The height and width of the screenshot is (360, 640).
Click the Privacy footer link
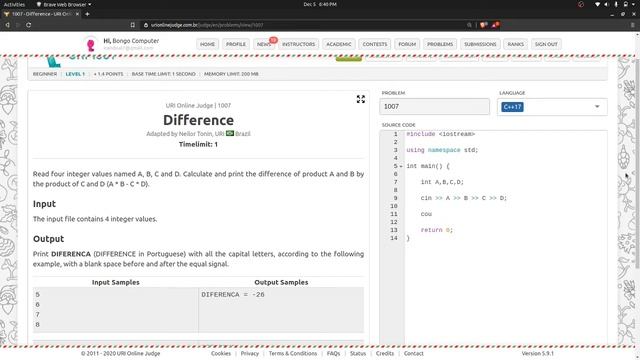[250, 353]
